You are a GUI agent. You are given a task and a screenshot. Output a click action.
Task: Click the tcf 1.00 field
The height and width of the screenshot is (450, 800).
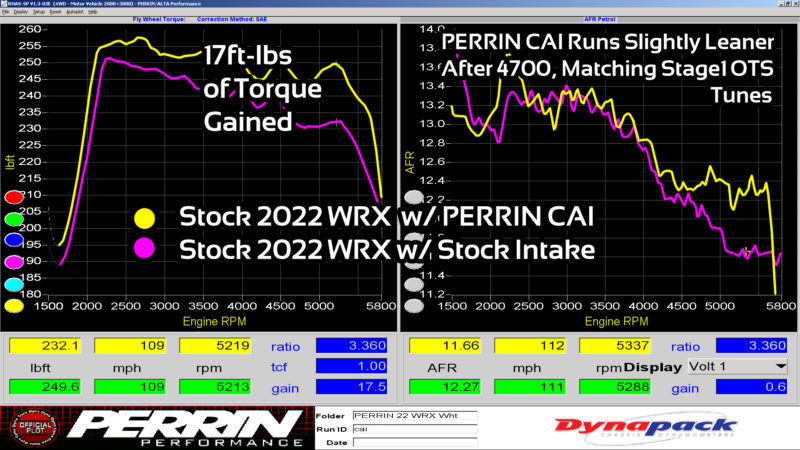pos(352,366)
